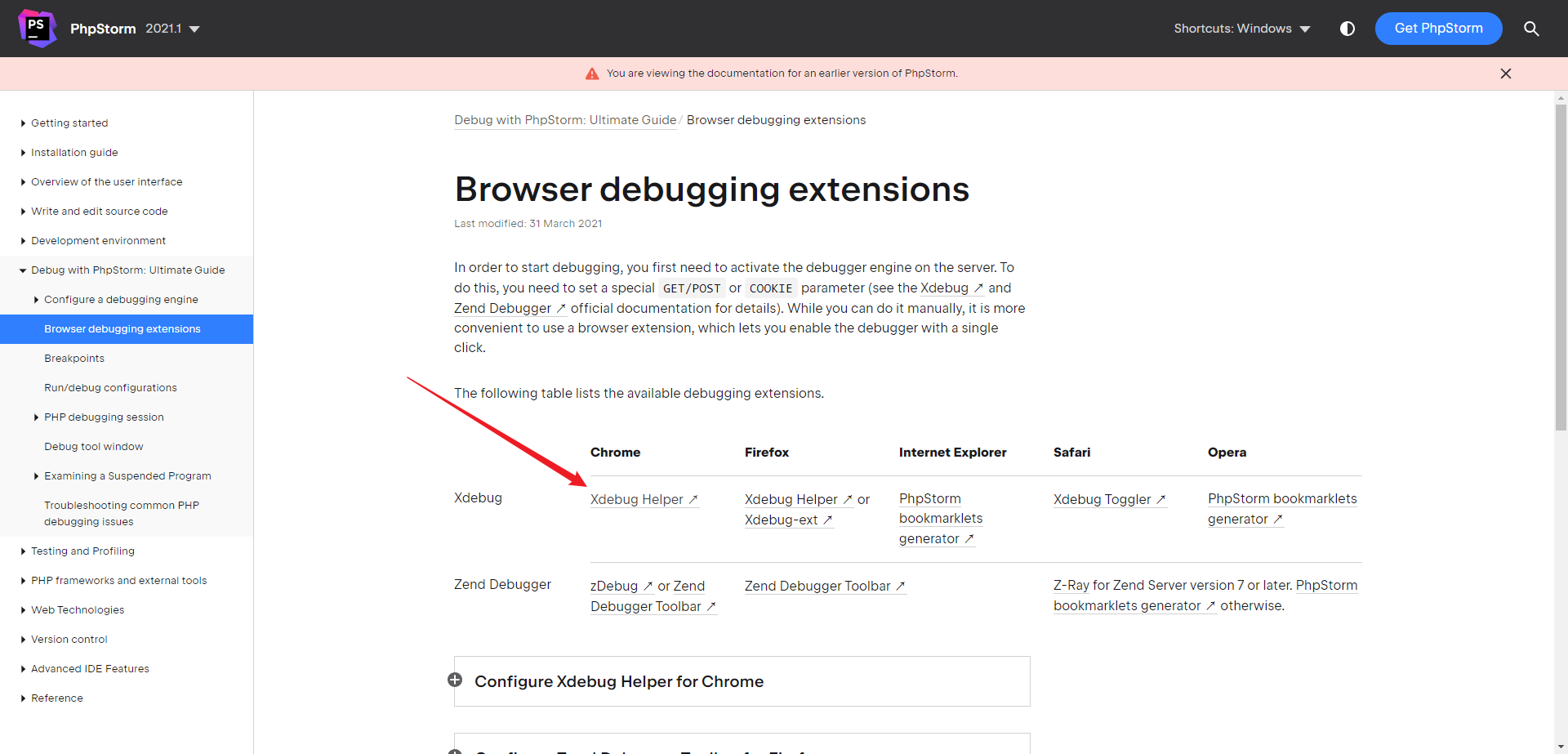The image size is (1568, 754).
Task: Click the scrollbar up arrow
Action: (1561, 97)
